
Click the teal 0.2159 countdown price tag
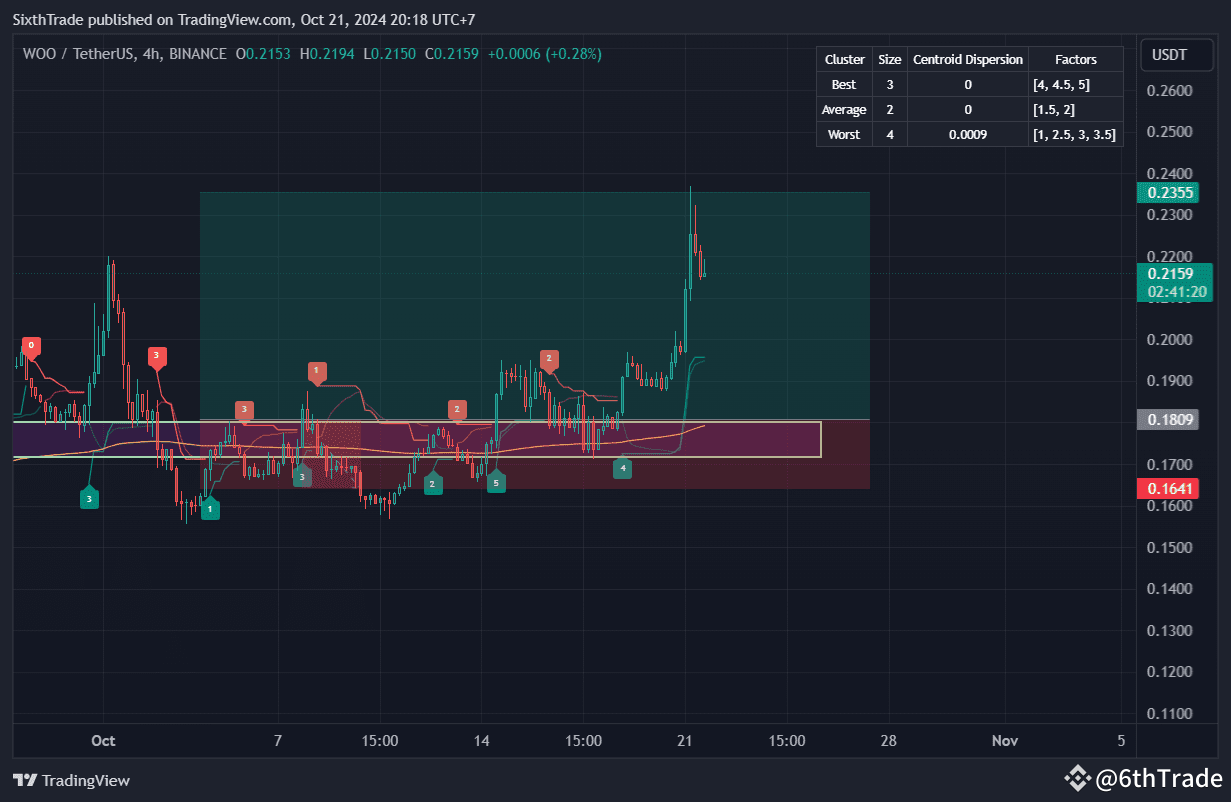1175,284
